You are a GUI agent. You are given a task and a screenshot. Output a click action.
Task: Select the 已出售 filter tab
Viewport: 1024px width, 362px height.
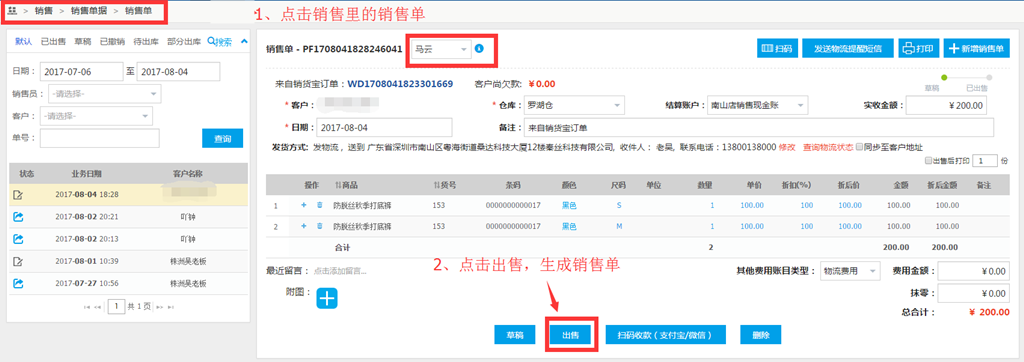53,42
